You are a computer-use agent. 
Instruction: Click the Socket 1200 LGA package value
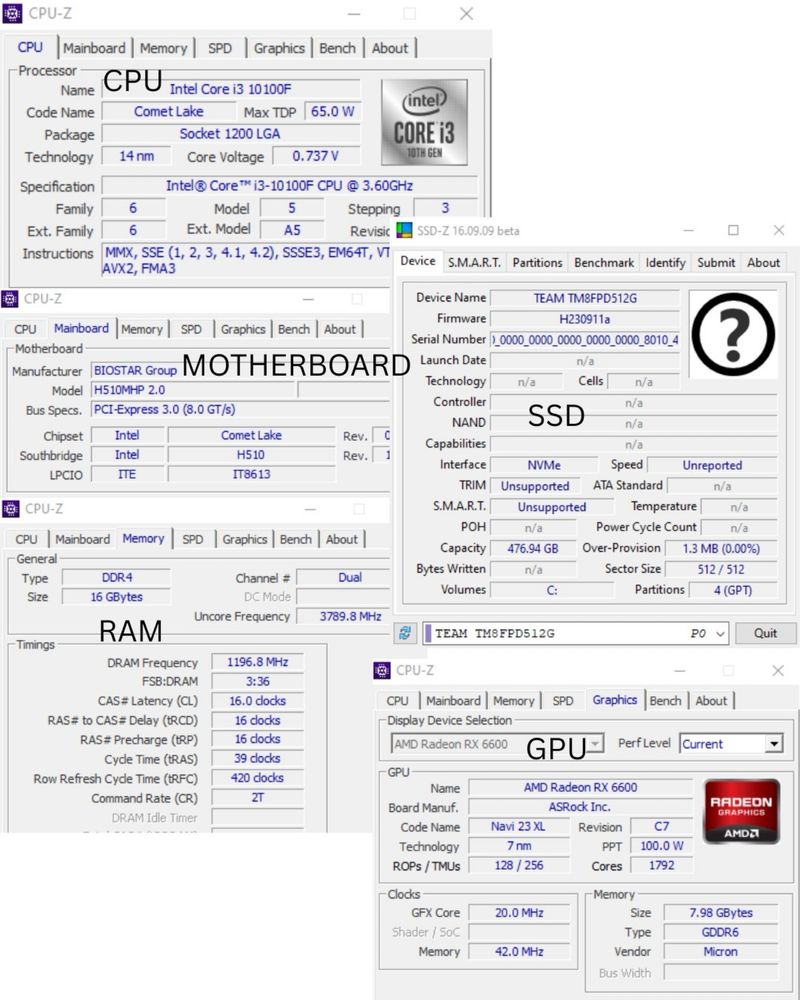coord(231,133)
